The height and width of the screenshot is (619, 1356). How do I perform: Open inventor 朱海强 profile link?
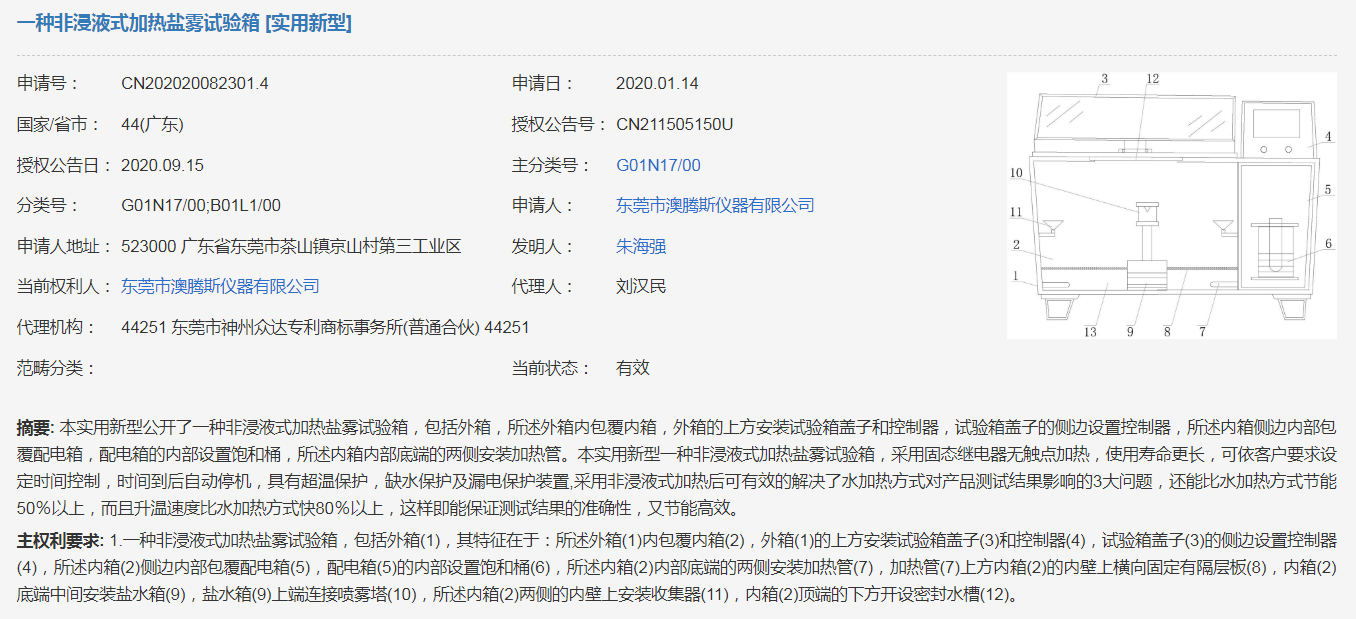(x=640, y=245)
